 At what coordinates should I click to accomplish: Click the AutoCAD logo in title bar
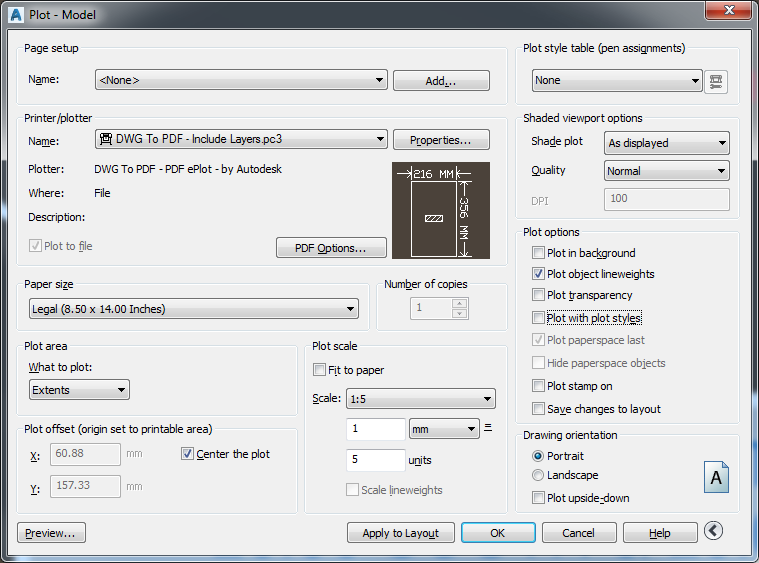pyautogui.click(x=15, y=15)
